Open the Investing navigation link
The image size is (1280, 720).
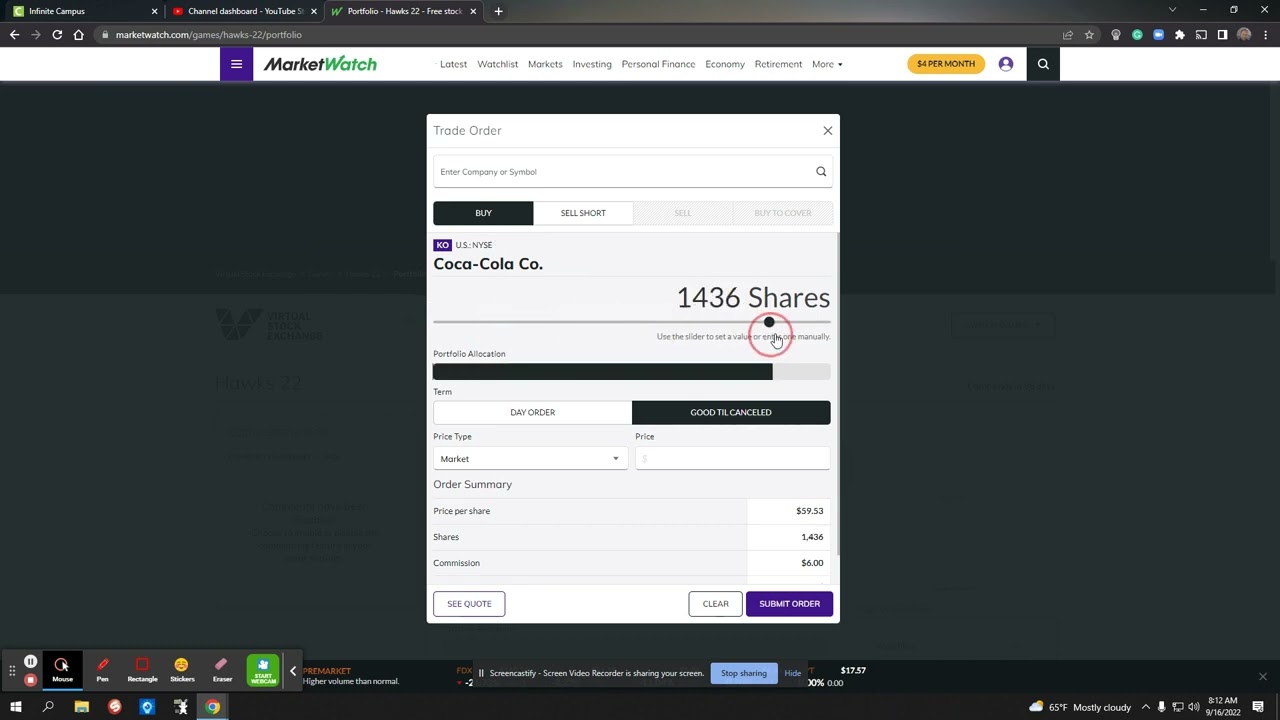click(x=592, y=64)
